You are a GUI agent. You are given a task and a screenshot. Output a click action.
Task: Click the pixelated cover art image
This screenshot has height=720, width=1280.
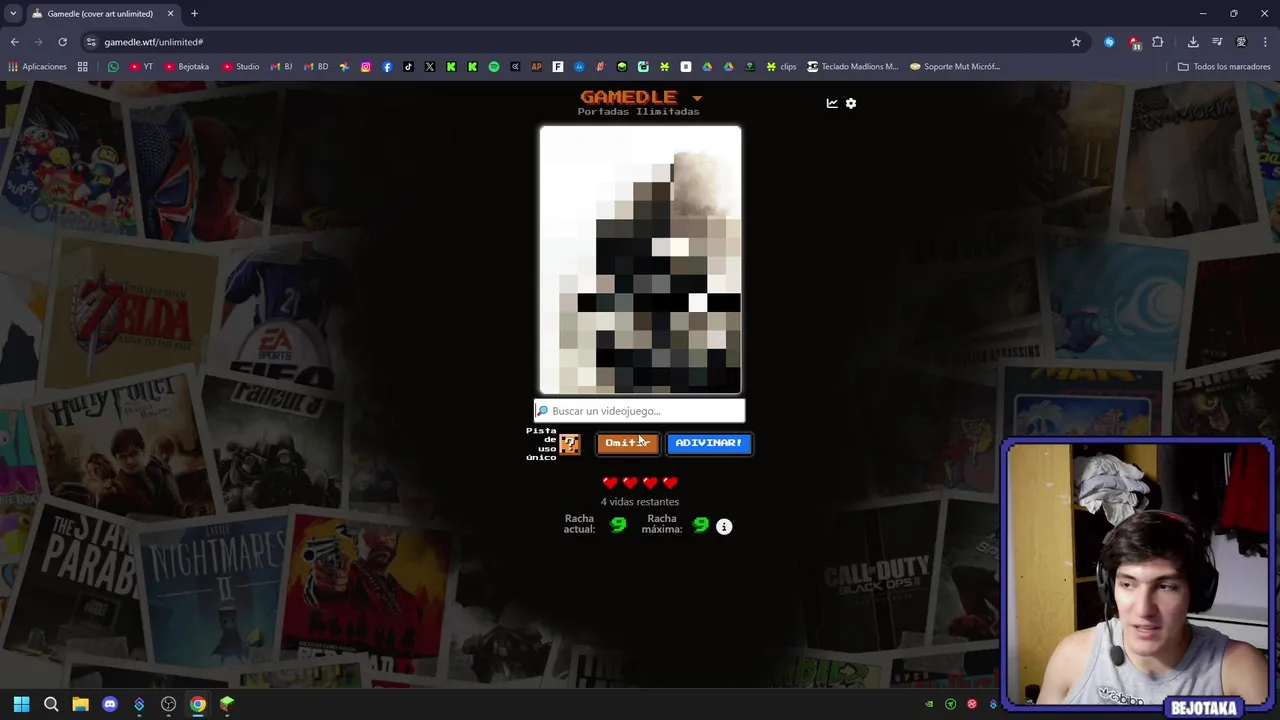pos(640,260)
